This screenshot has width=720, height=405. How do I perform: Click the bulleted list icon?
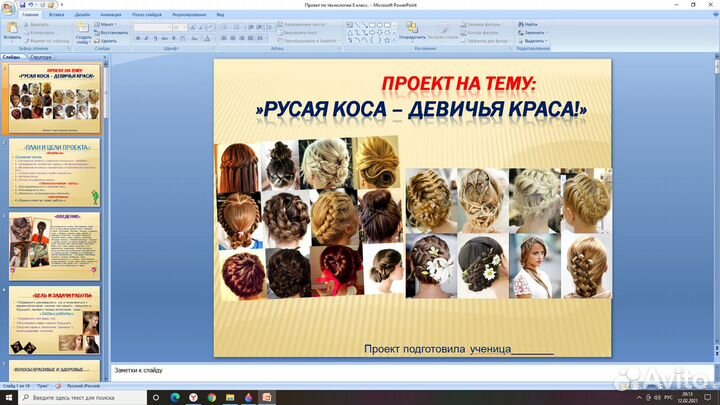[x=224, y=28]
